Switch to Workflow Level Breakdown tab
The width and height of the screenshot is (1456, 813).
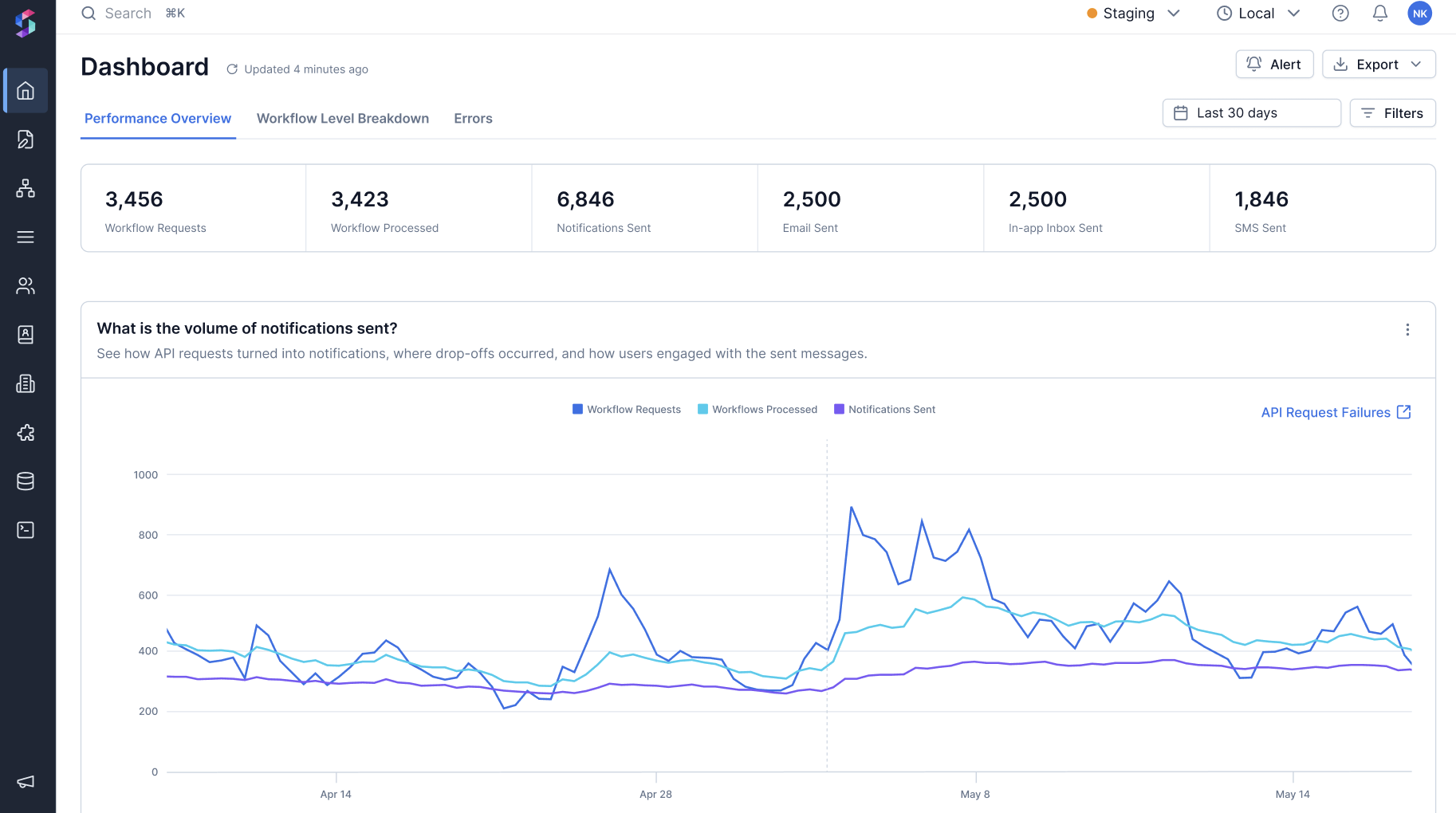pyautogui.click(x=343, y=119)
